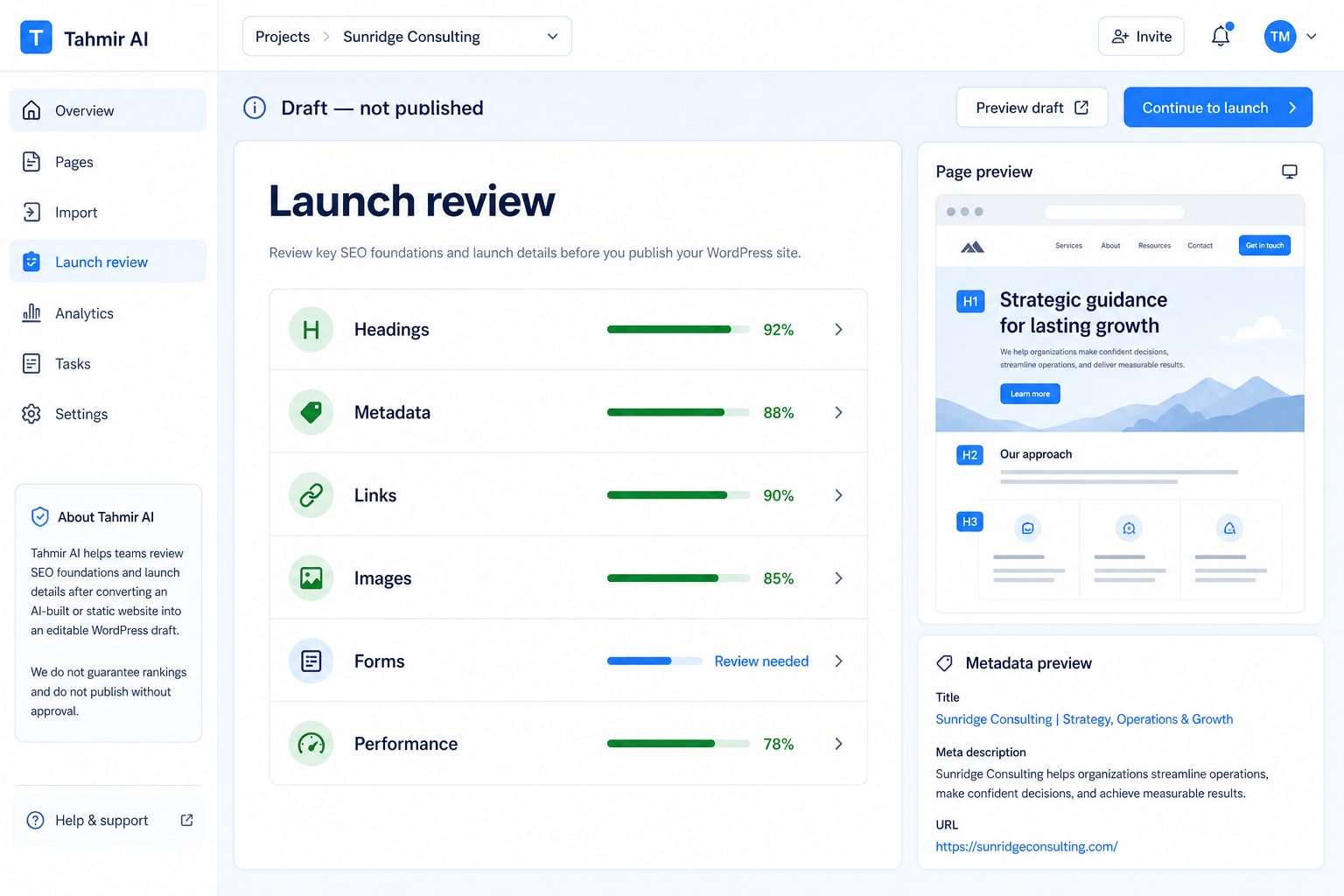Select Launch review in sidebar
This screenshot has height=896, width=1344.
(x=108, y=262)
